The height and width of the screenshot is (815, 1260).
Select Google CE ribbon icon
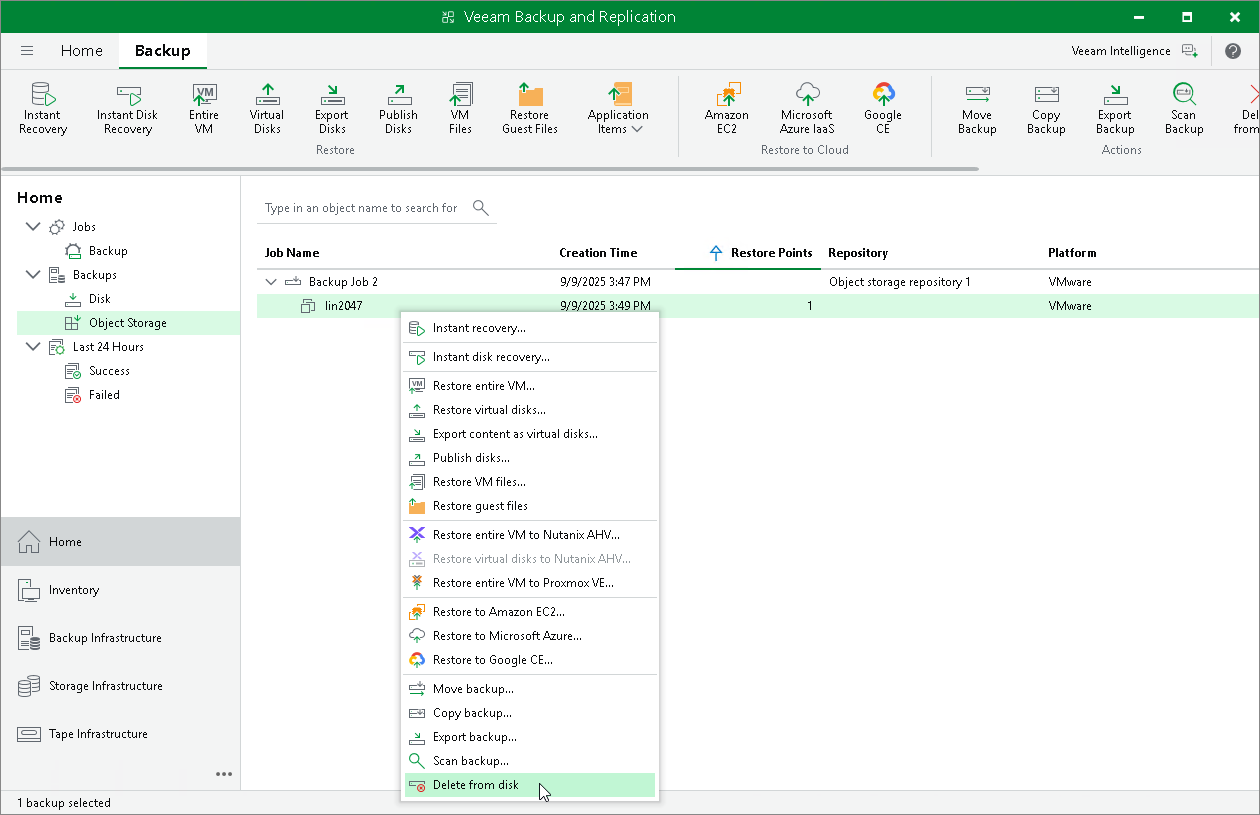pos(883,108)
